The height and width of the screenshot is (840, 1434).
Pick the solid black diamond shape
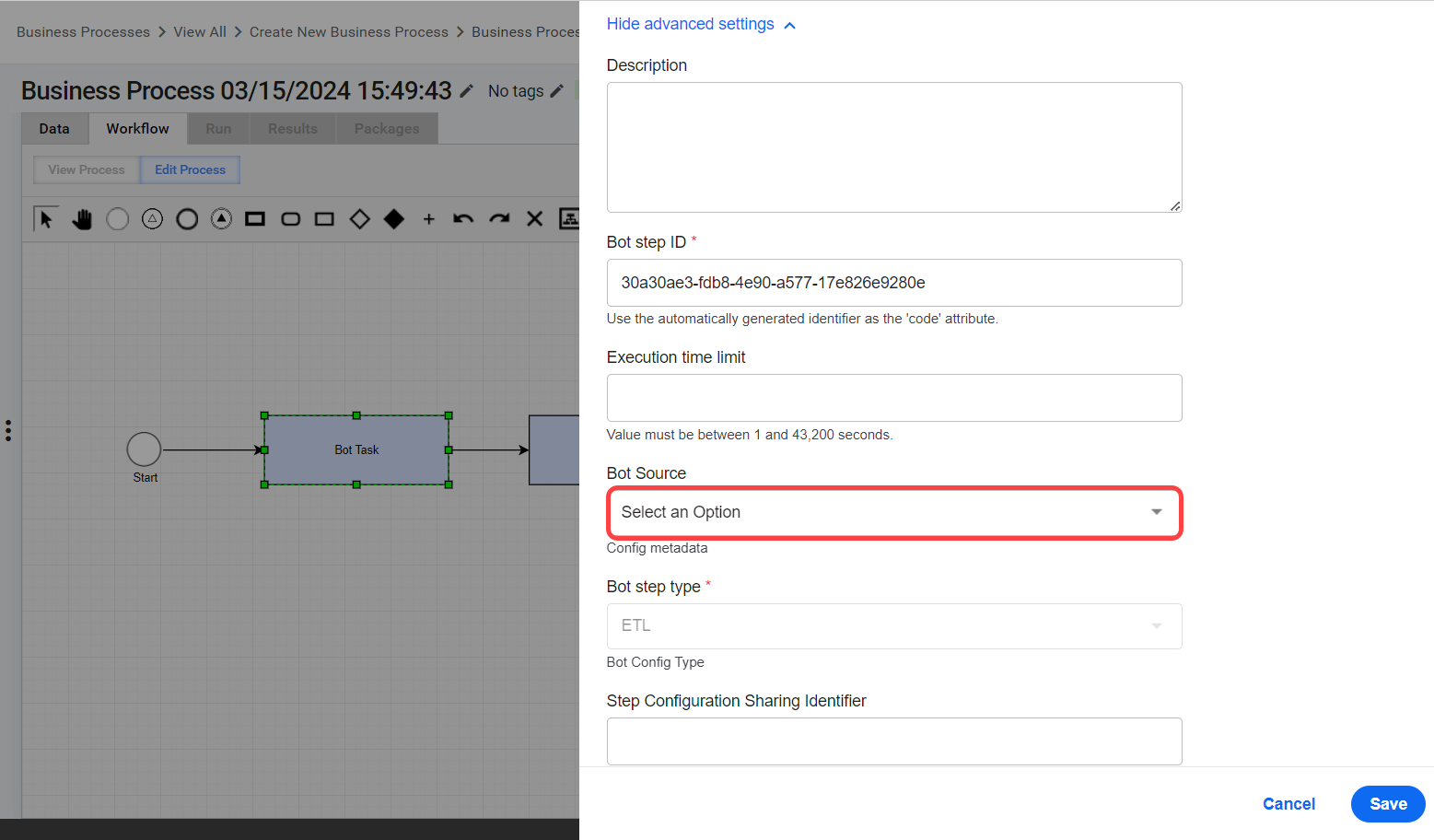click(394, 219)
